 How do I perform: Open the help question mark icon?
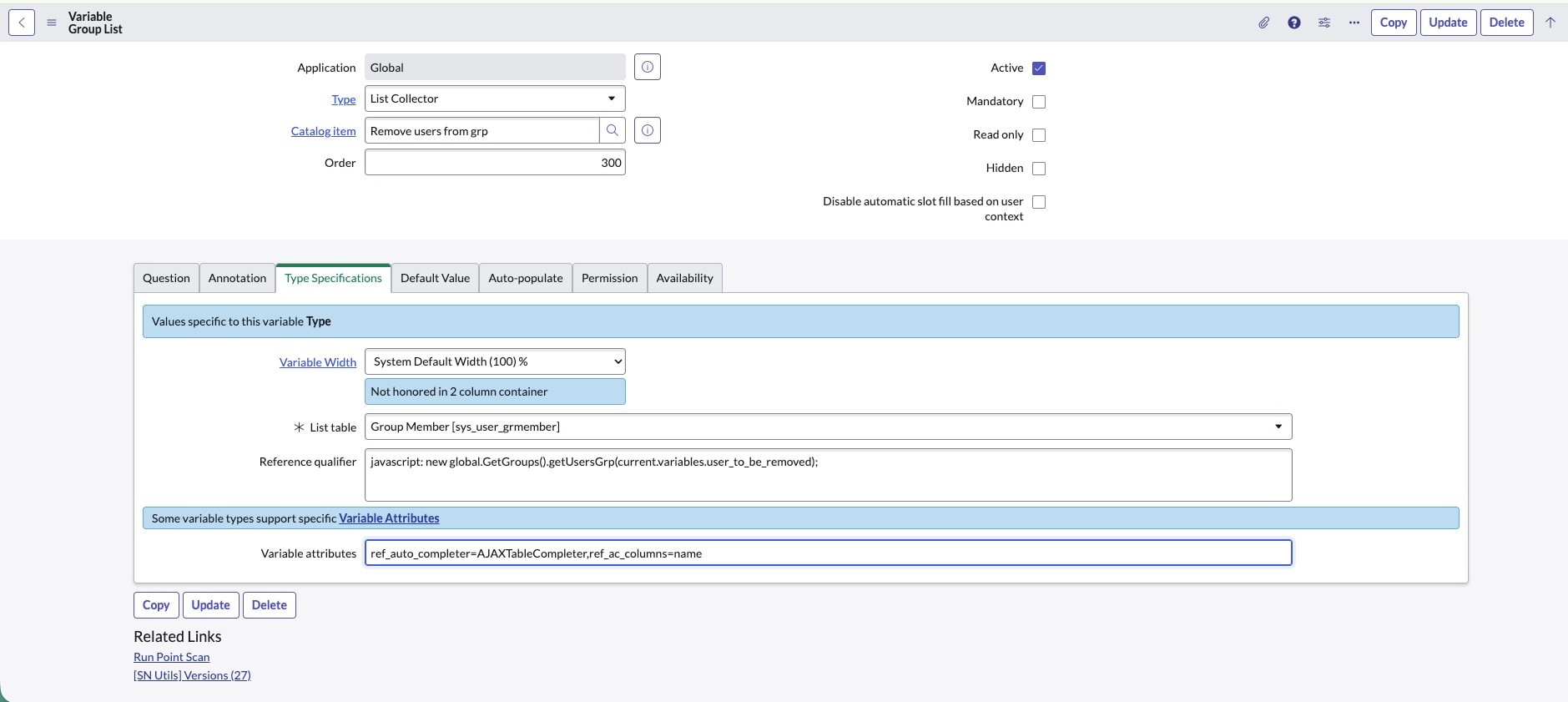point(1293,23)
